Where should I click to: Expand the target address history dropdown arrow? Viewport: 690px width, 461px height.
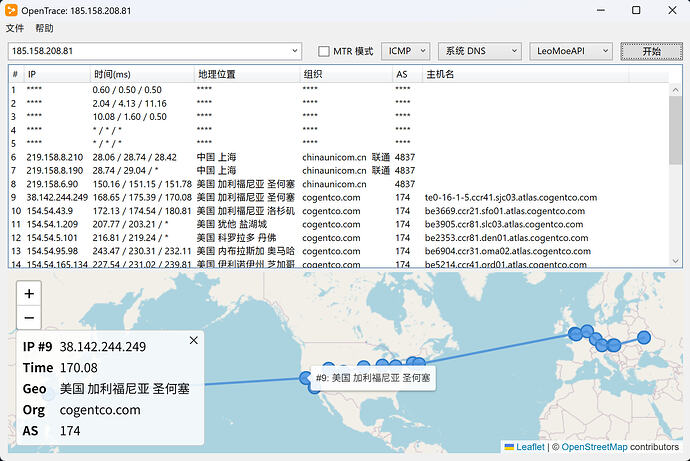[x=294, y=51]
